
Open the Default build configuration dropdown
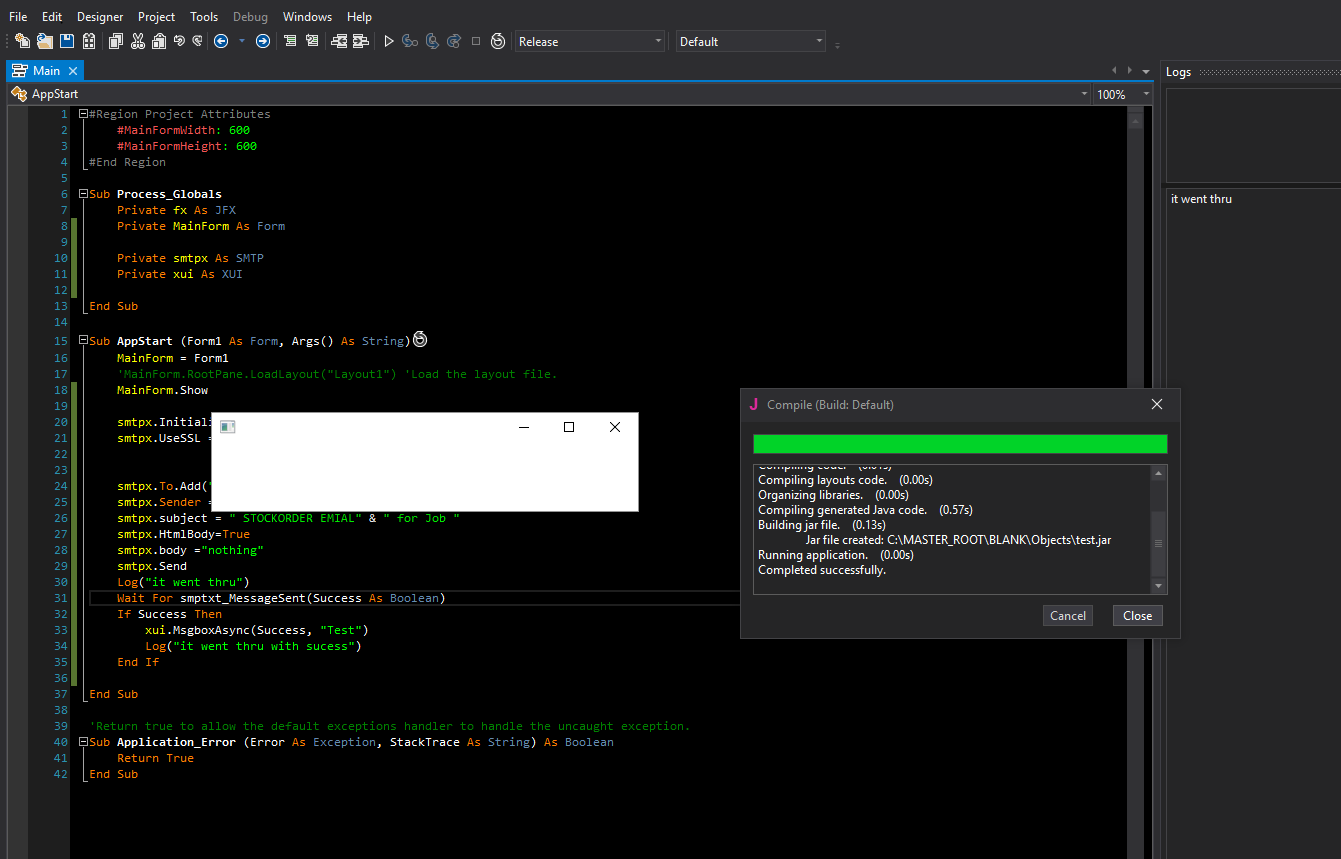click(750, 41)
